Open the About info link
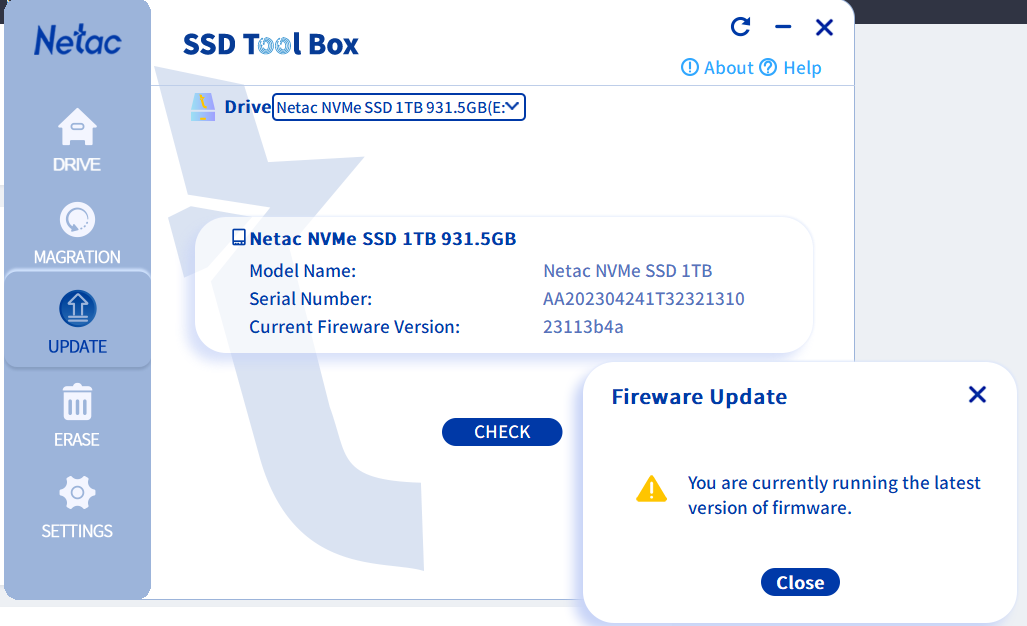The image size is (1027, 626). 717,67
